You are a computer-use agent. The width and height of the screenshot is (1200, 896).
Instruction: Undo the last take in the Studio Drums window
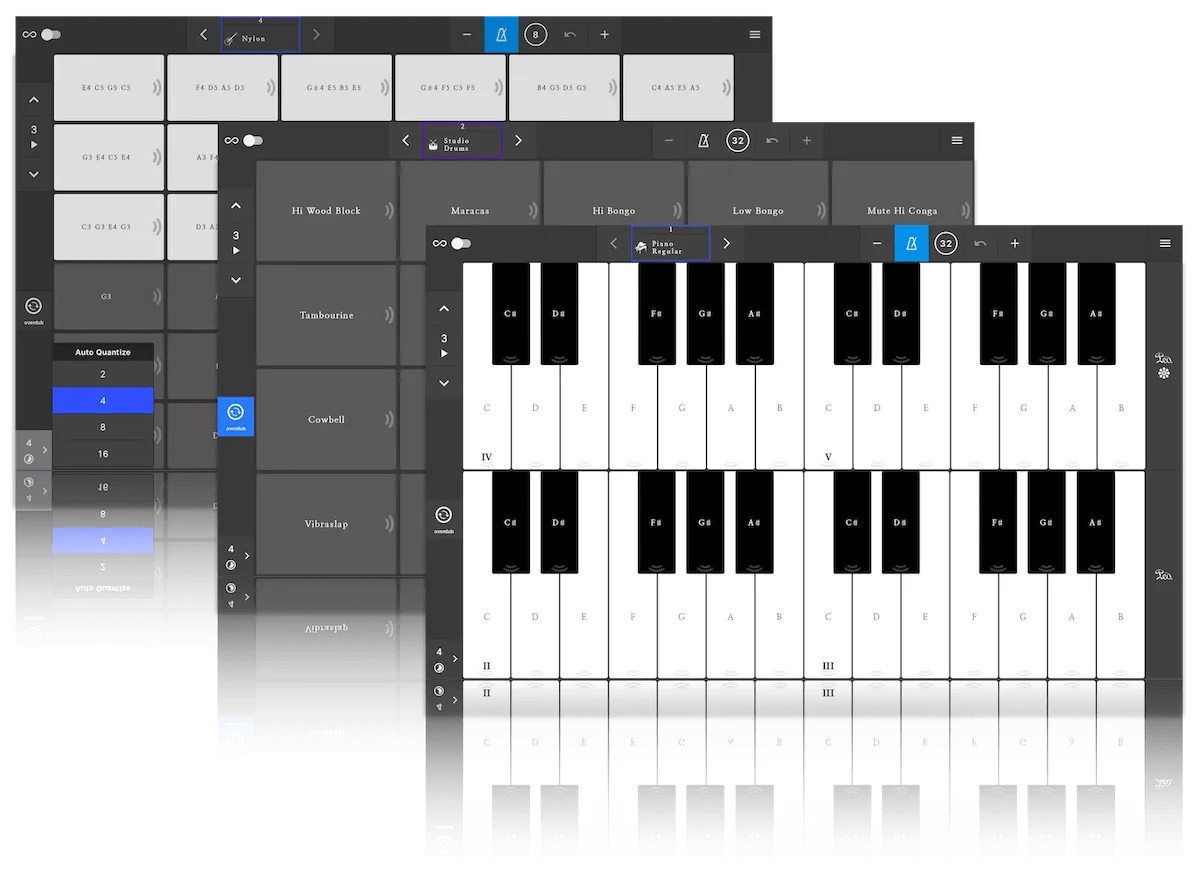coord(772,141)
